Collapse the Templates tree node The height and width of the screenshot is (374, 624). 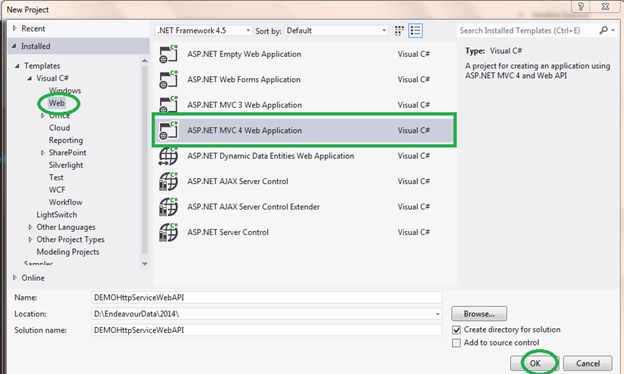pyautogui.click(x=17, y=66)
